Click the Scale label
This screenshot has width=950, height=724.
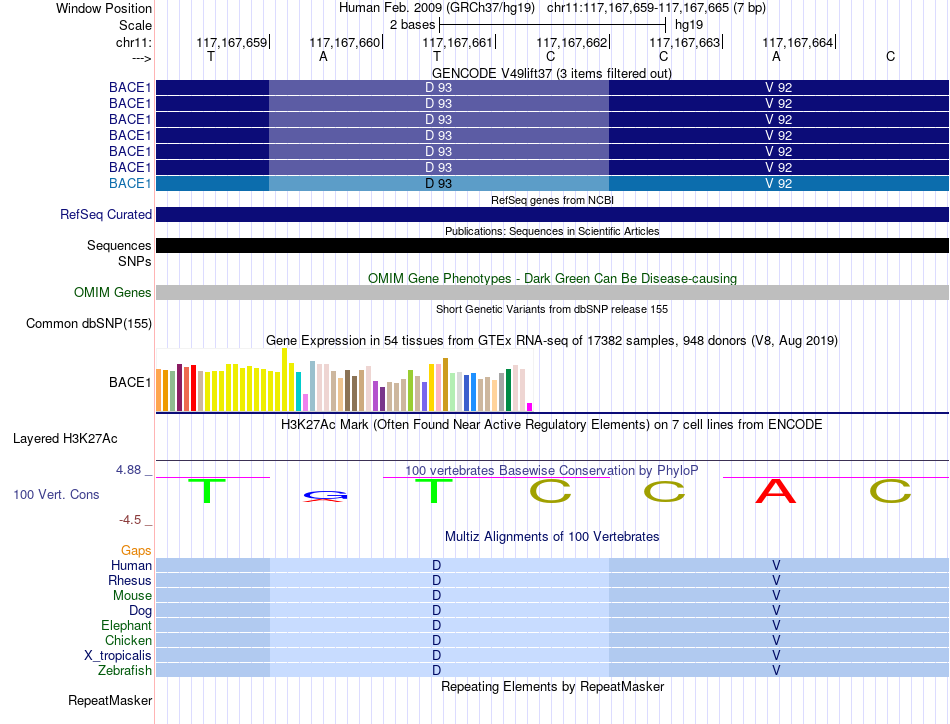click(x=135, y=25)
